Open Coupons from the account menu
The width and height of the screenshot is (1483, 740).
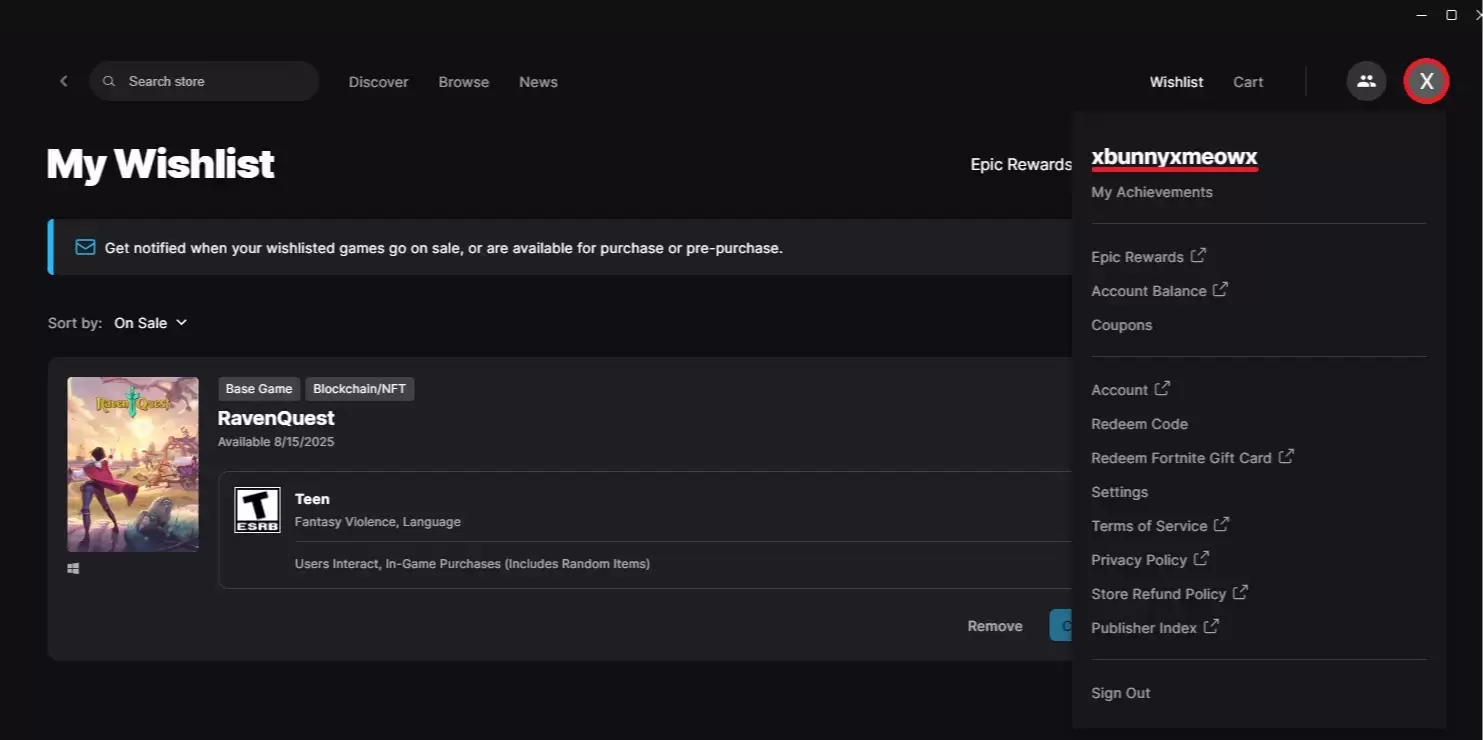(x=1121, y=325)
